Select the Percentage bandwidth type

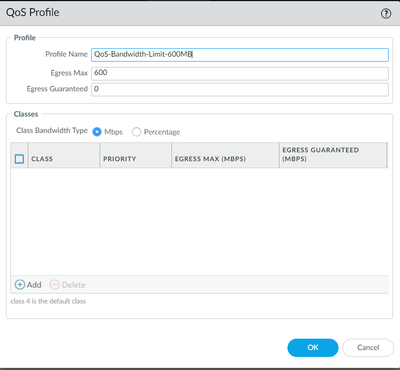(x=136, y=132)
